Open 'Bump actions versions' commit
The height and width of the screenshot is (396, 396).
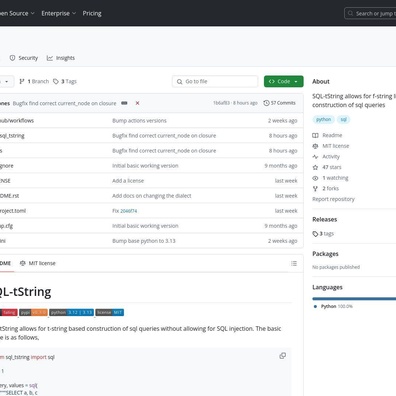tap(139, 121)
